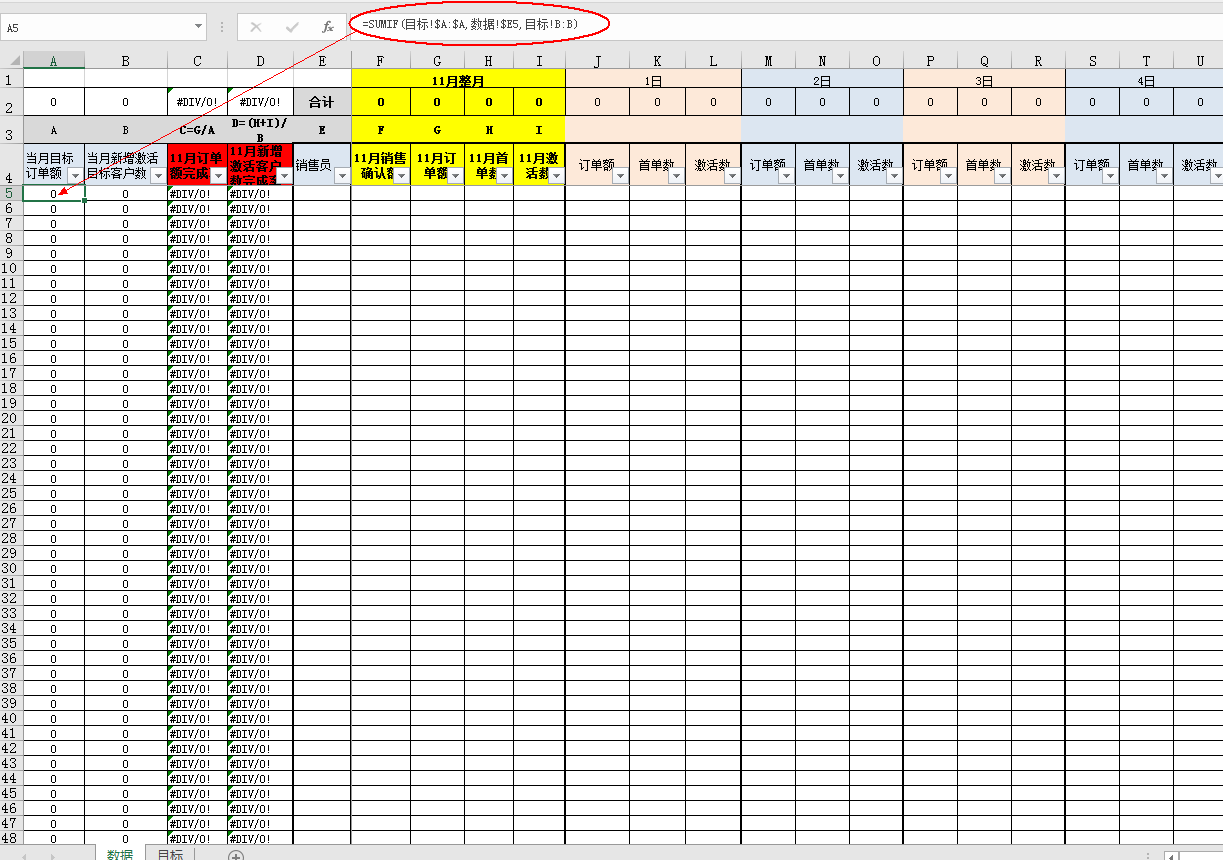Select column A header
This screenshot has width=1223, height=860.
[x=54, y=60]
